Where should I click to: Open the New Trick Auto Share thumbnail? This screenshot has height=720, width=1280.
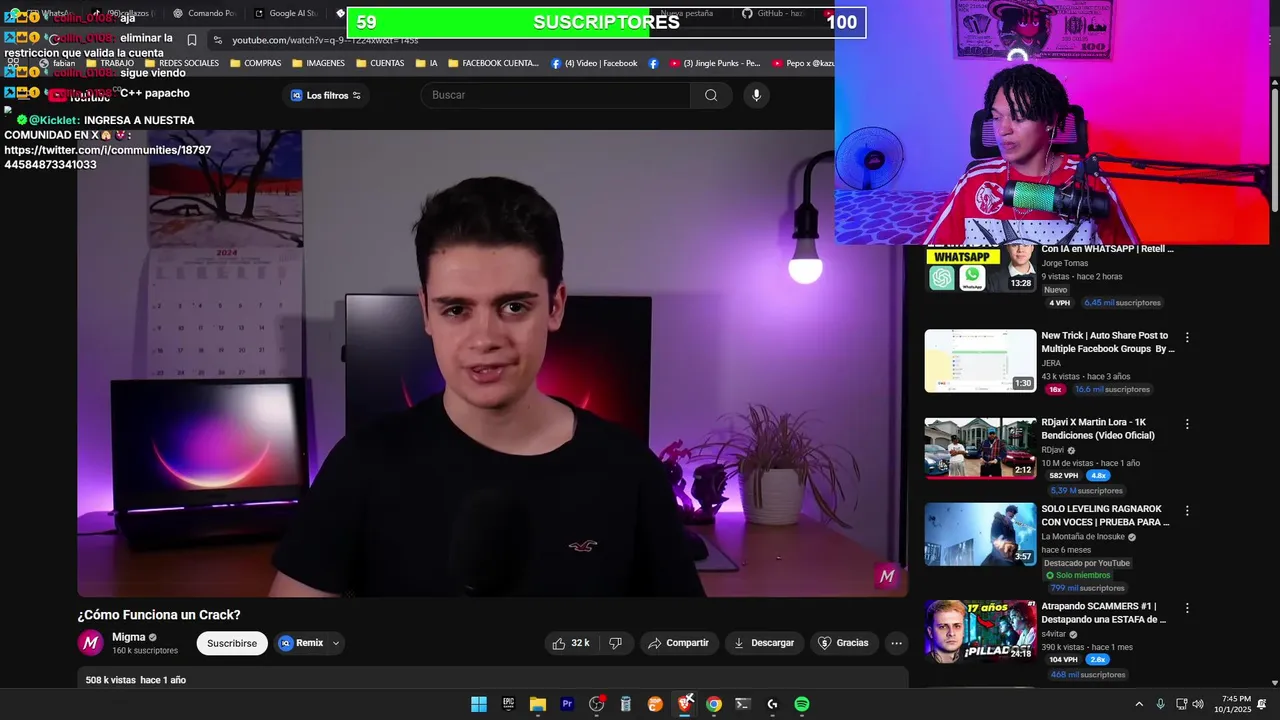[x=980, y=361]
